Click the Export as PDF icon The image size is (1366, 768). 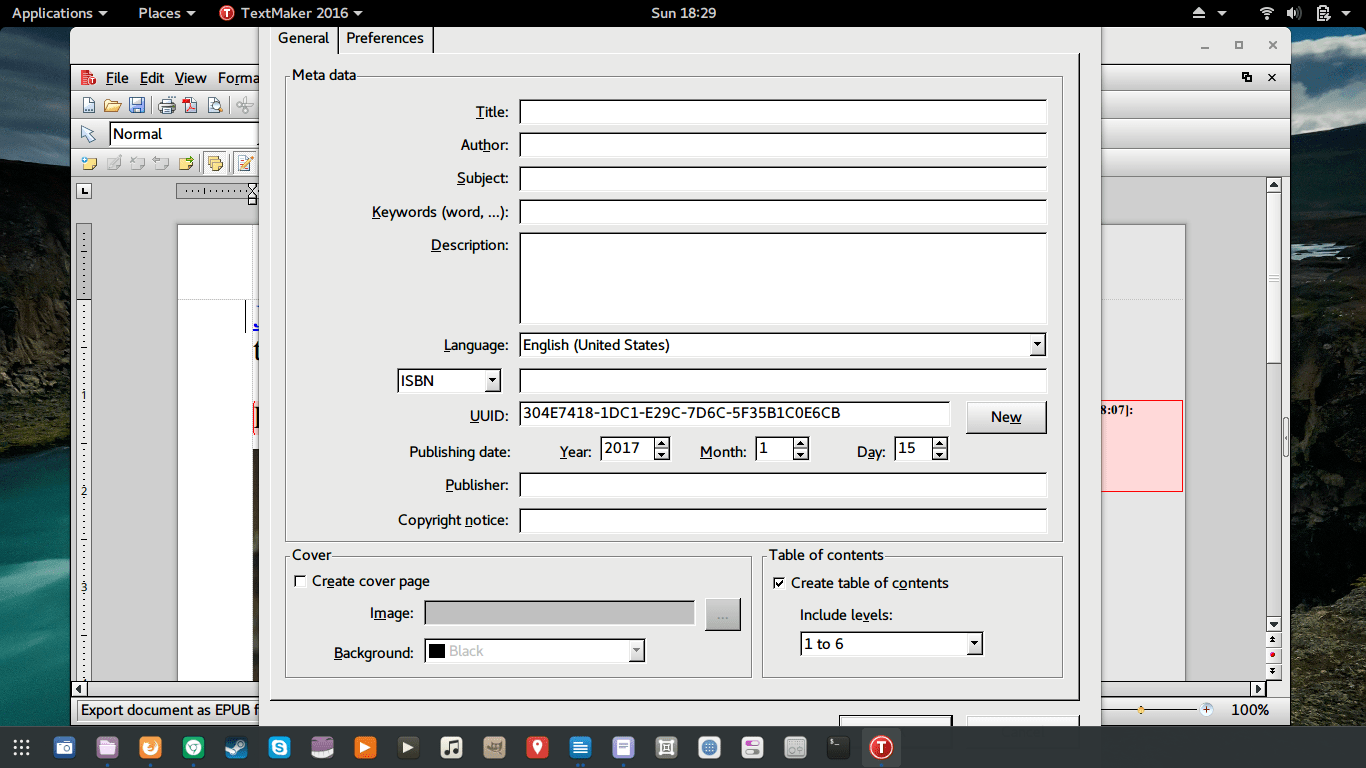pyautogui.click(x=190, y=106)
